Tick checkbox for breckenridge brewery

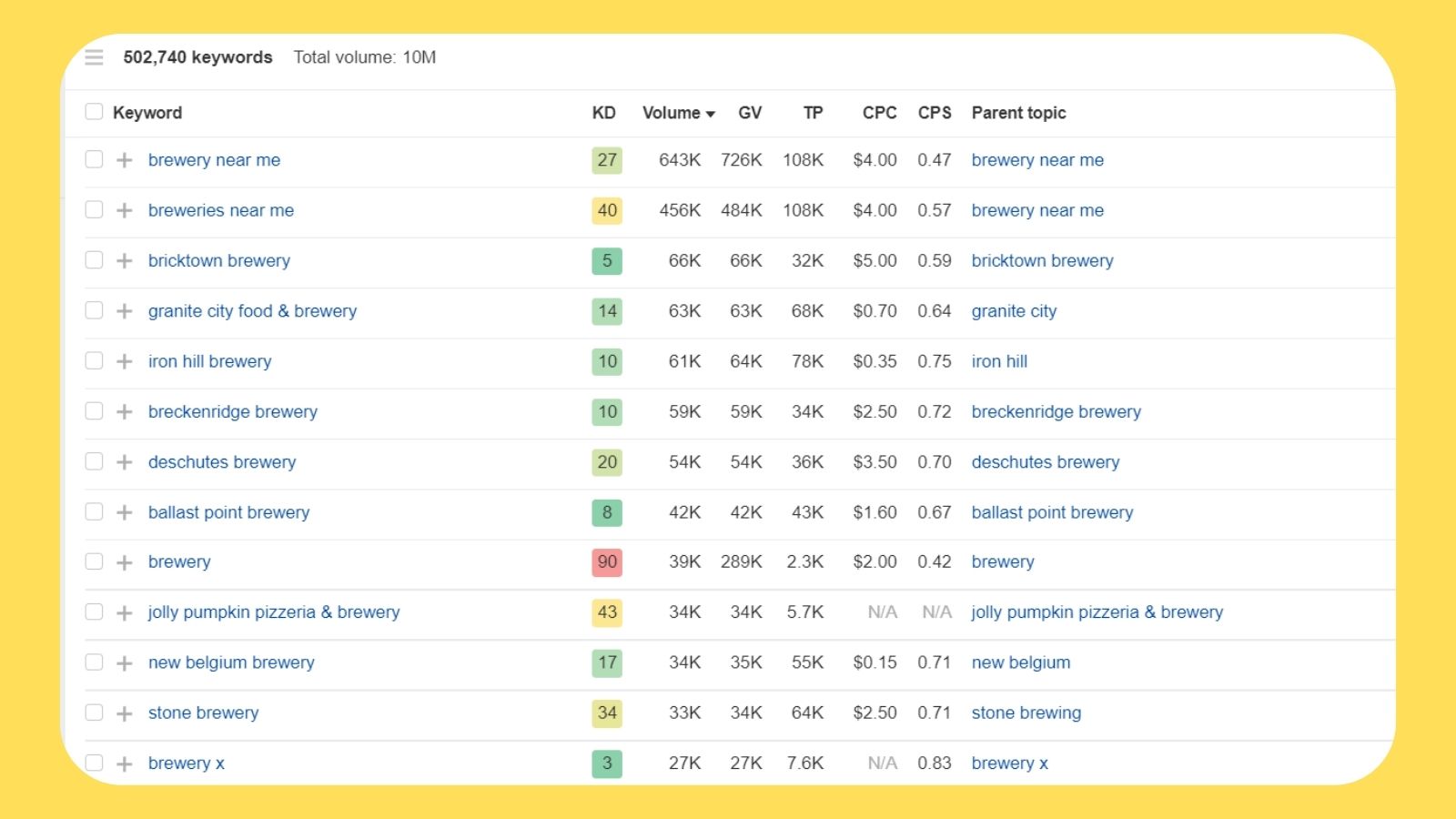(94, 410)
